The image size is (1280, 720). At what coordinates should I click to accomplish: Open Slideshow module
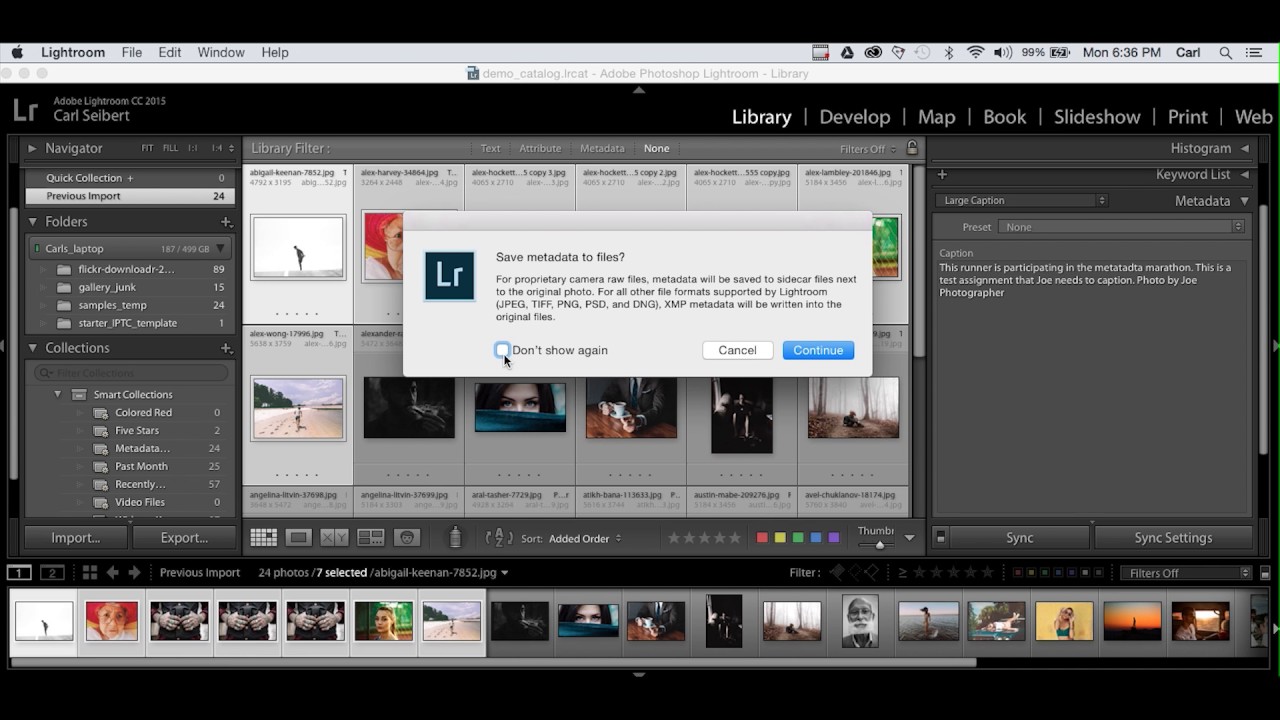pos(1096,117)
